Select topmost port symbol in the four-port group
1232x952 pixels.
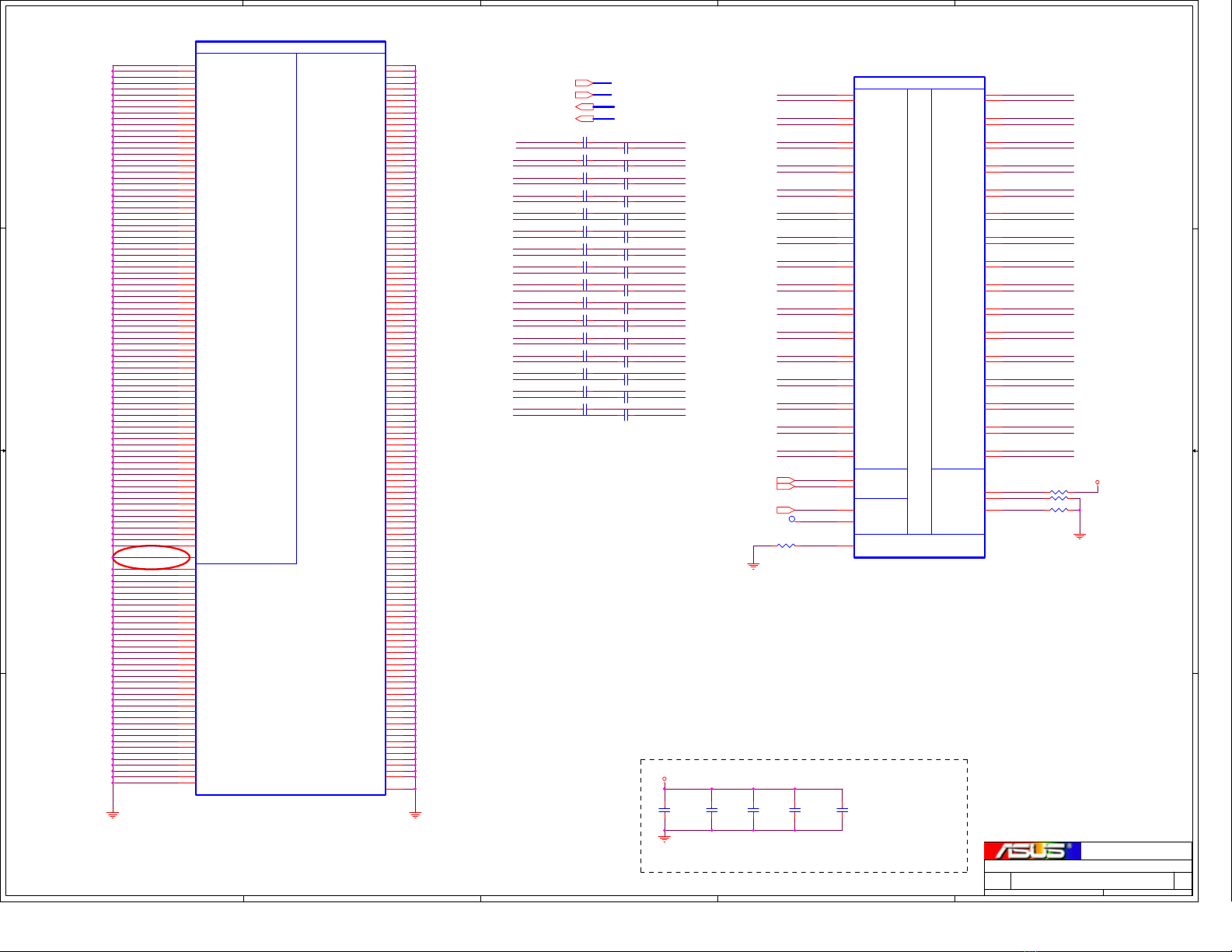(x=584, y=82)
